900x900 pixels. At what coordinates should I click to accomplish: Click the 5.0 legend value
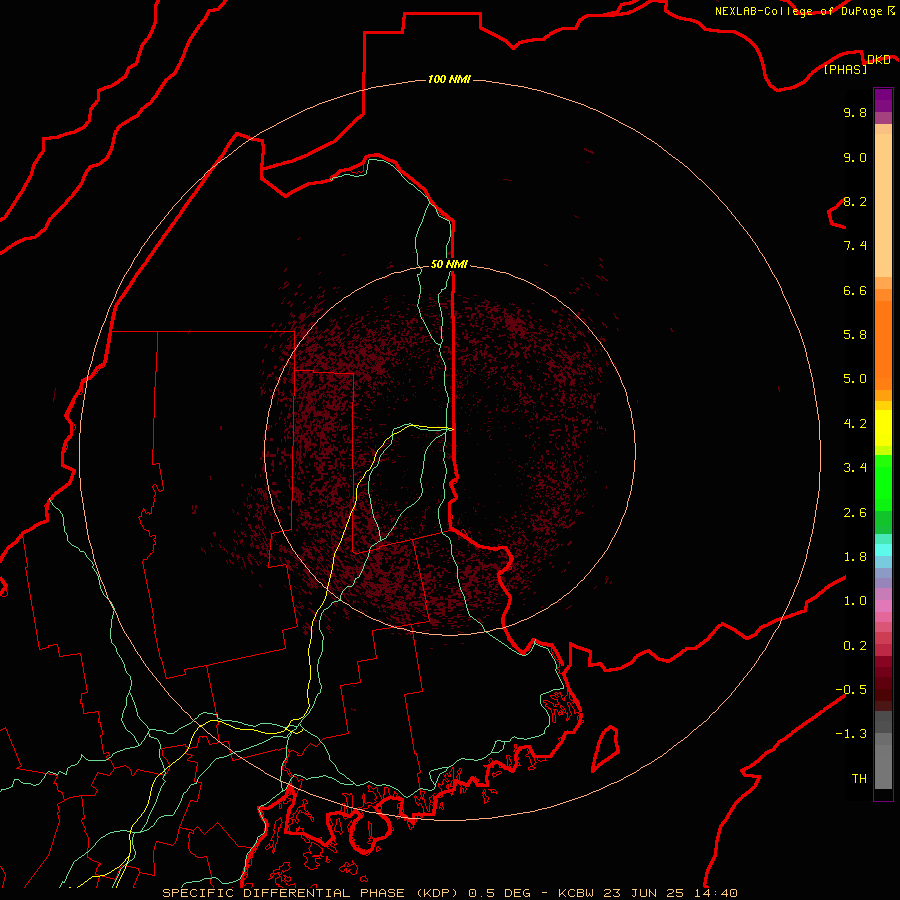point(855,379)
